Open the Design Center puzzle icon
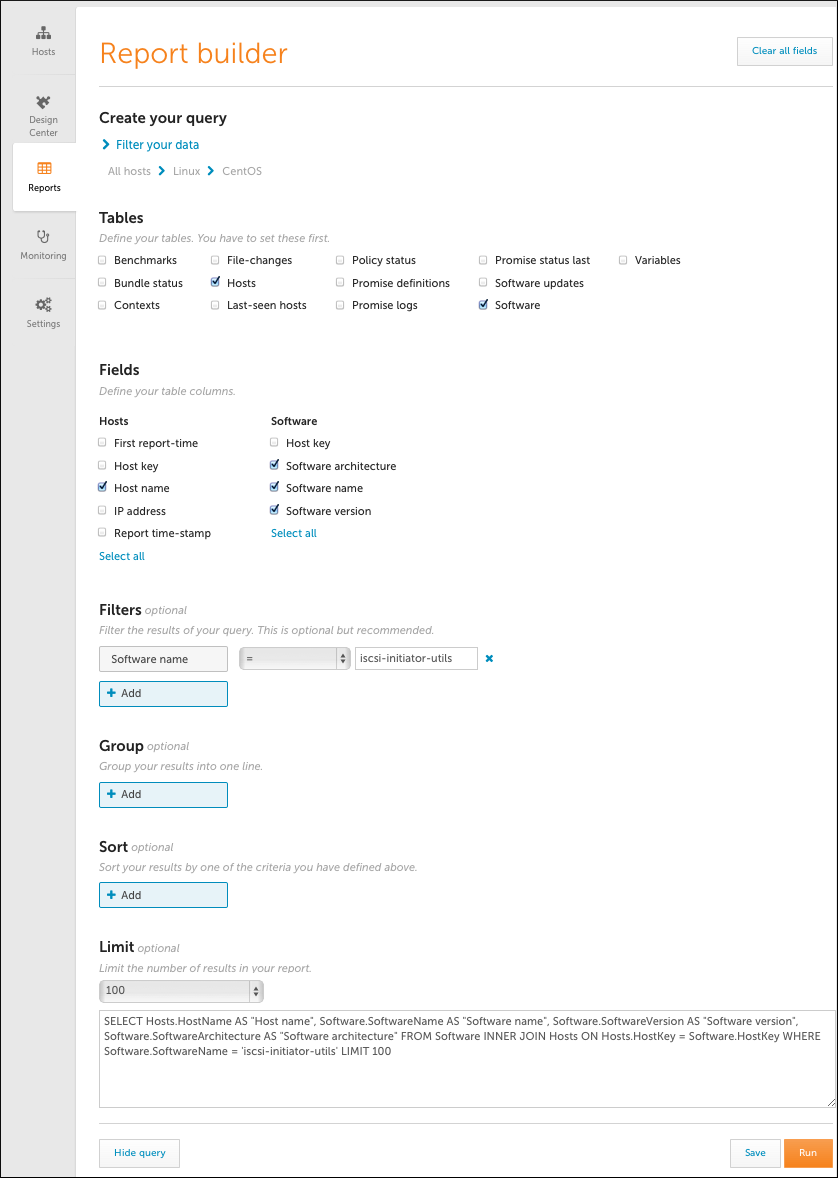Screen dimensions: 838x1178 44,102
